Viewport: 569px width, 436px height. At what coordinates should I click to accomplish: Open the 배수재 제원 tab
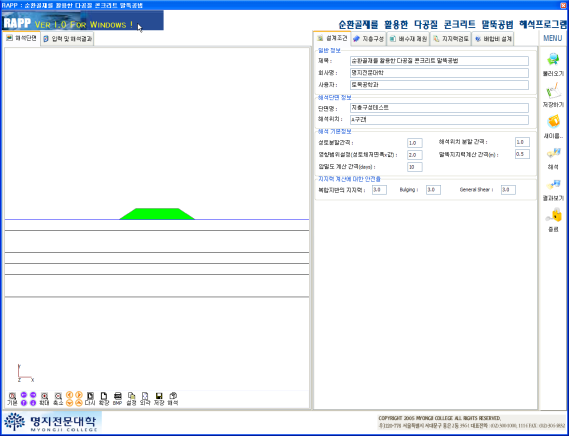(x=408, y=38)
